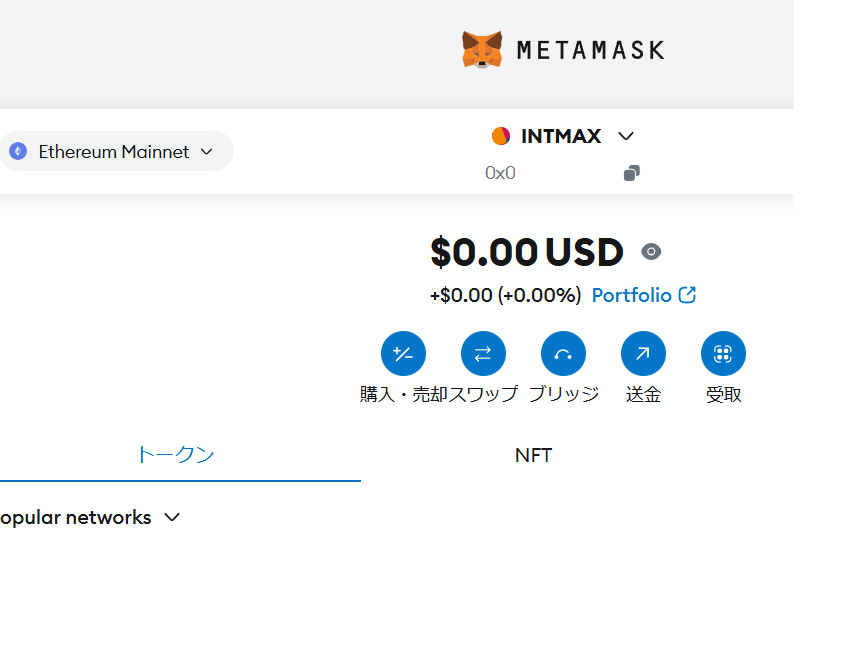Click the $0.00 USD balance amount
This screenshot has width=860, height=659.
[x=527, y=252]
